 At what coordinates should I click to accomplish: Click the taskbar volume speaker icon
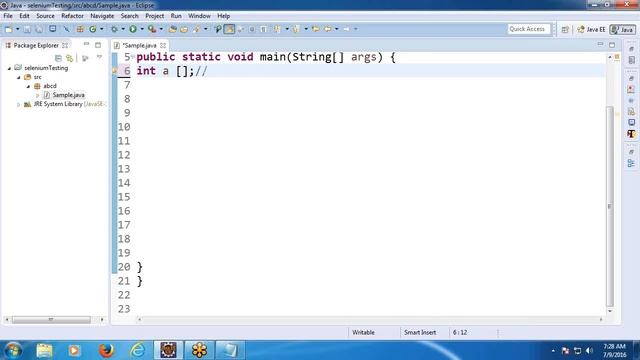(589, 351)
